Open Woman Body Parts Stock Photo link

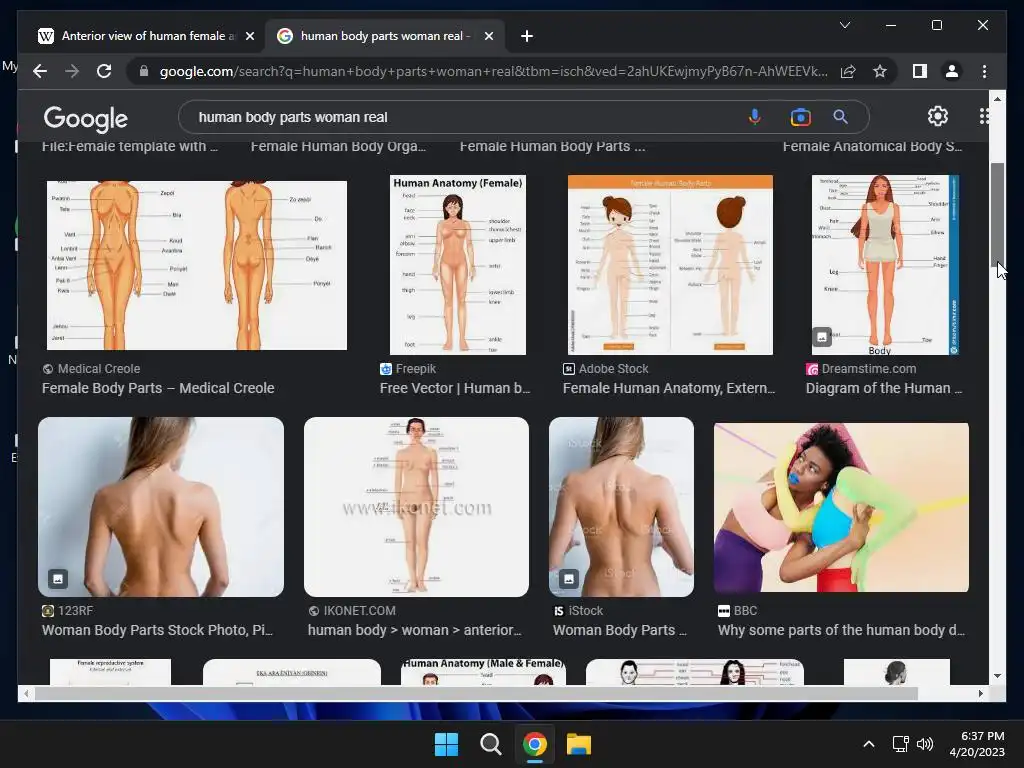pyautogui.click(x=157, y=630)
